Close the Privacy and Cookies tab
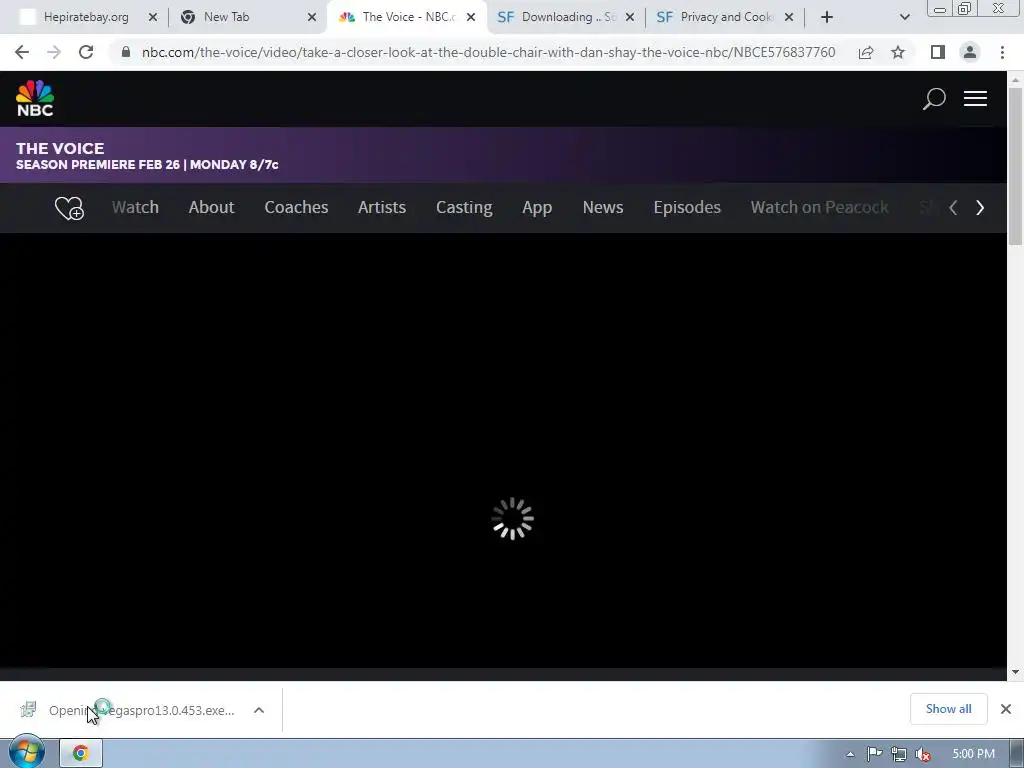Viewport: 1024px width, 768px height. coord(789,18)
